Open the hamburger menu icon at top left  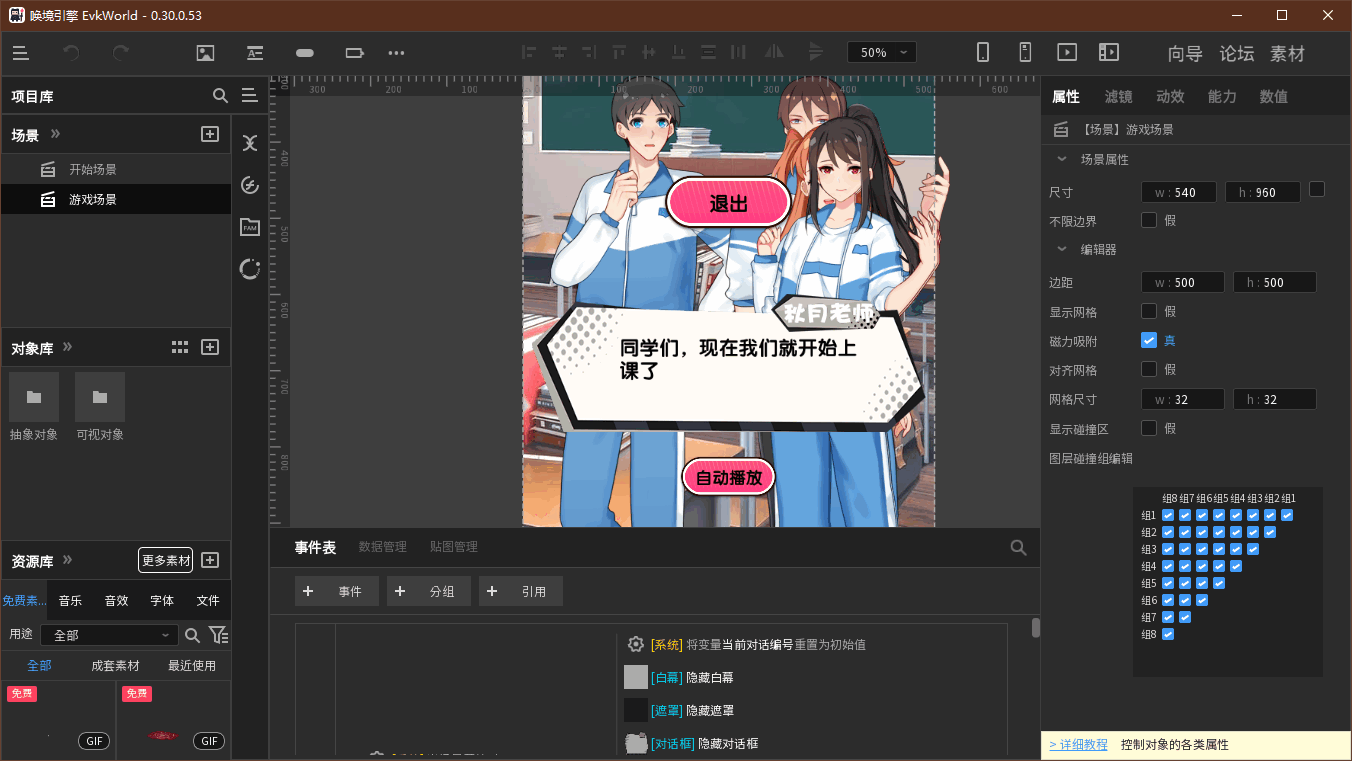(20, 52)
